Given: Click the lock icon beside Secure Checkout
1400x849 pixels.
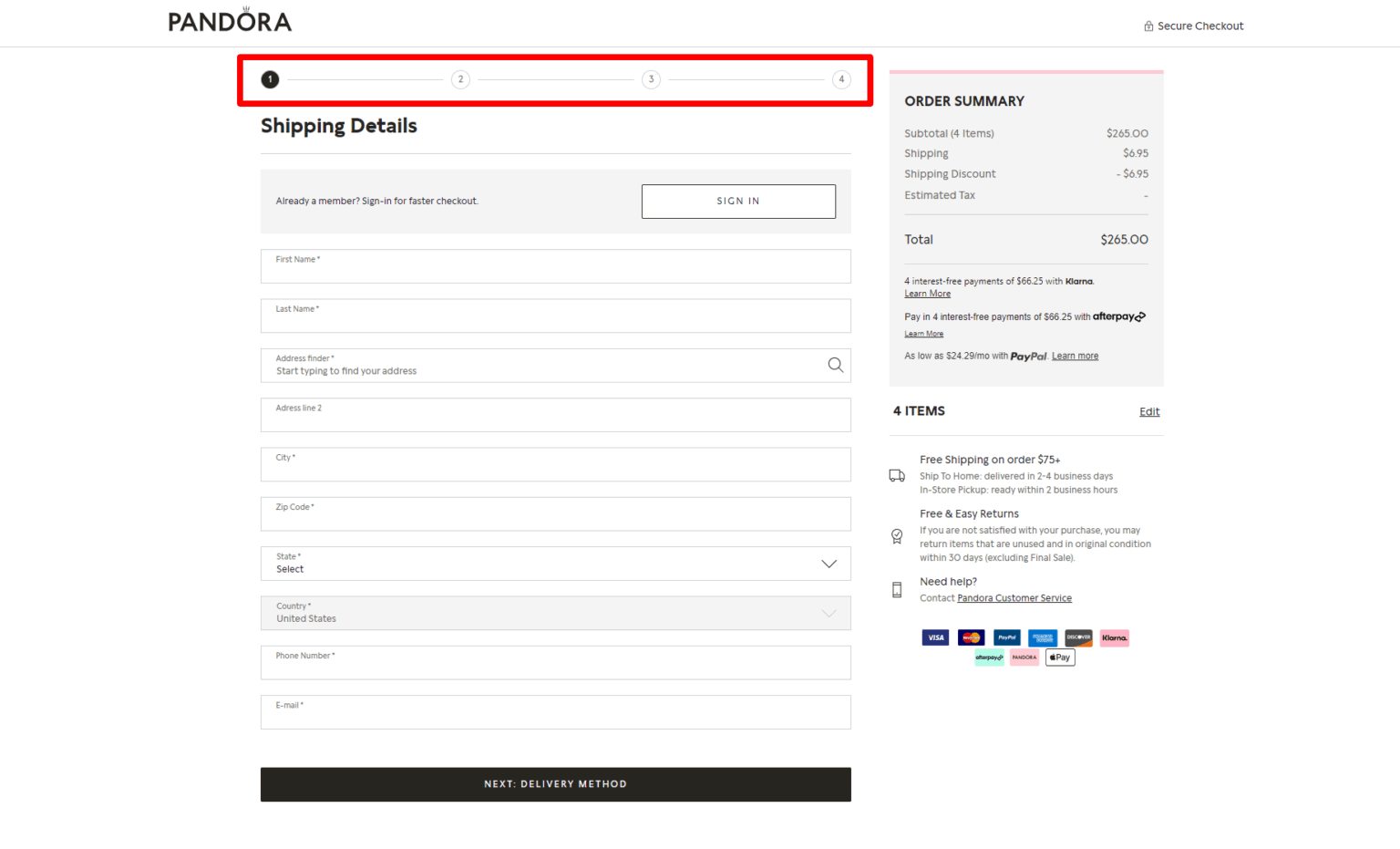Looking at the screenshot, I should pos(1148,26).
